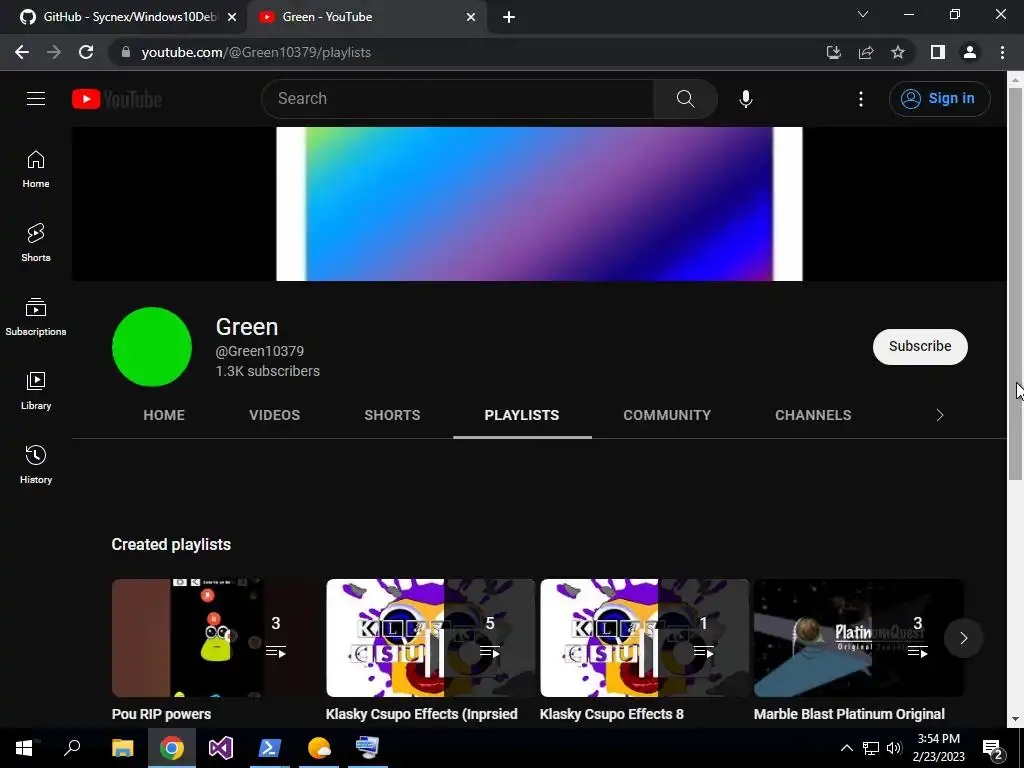Click Sign in button

click(939, 99)
